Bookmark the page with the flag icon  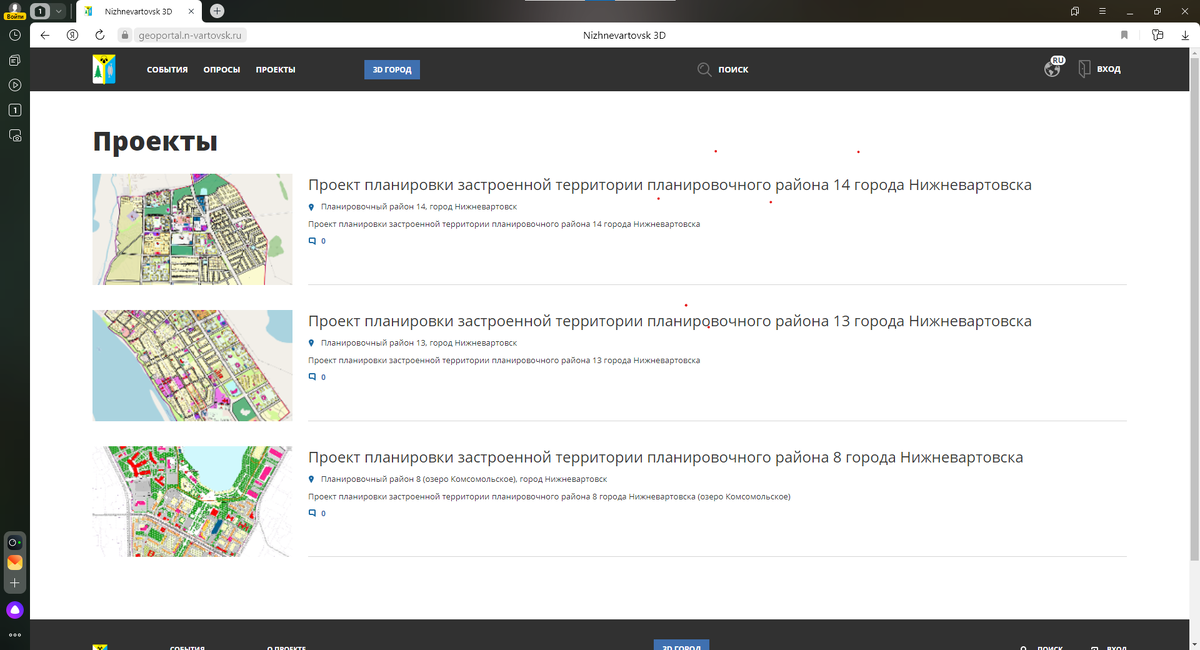[x=1125, y=34]
